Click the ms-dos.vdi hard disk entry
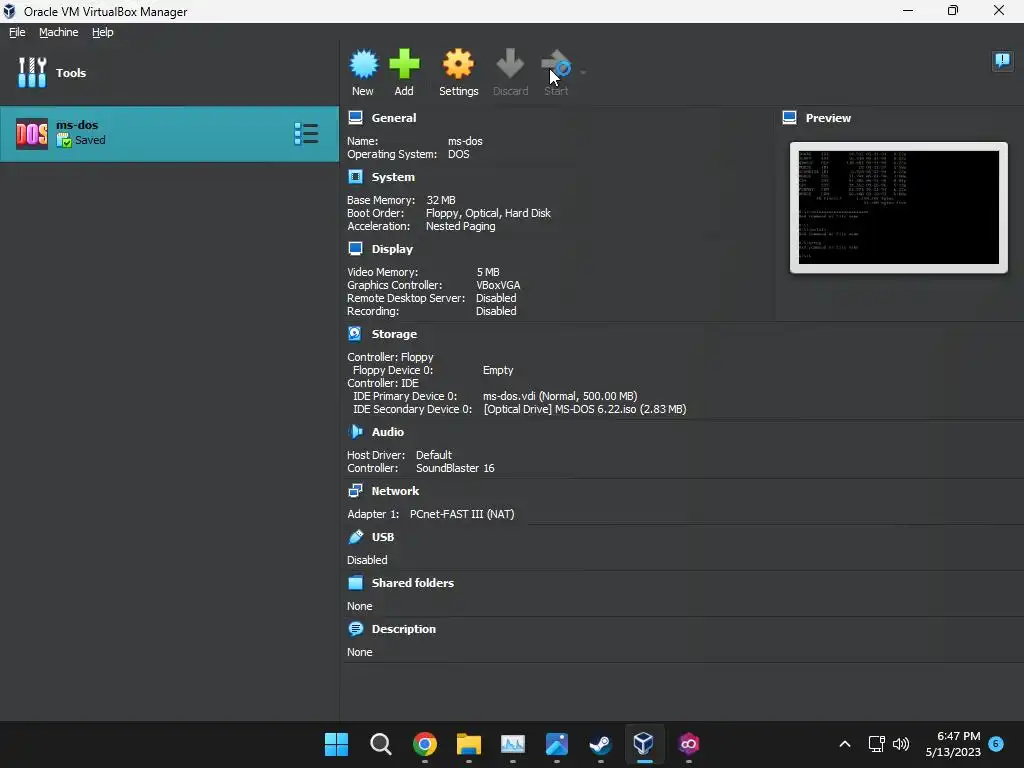1024x768 pixels. tap(560, 396)
